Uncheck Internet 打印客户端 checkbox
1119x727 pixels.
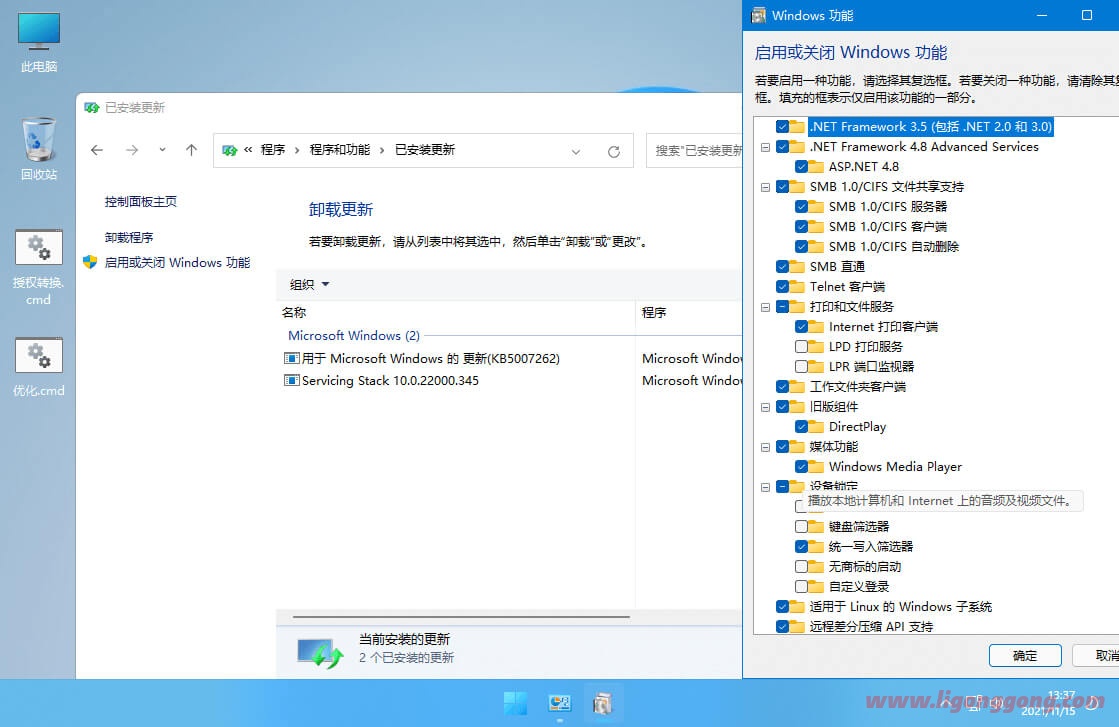pyautogui.click(x=801, y=327)
